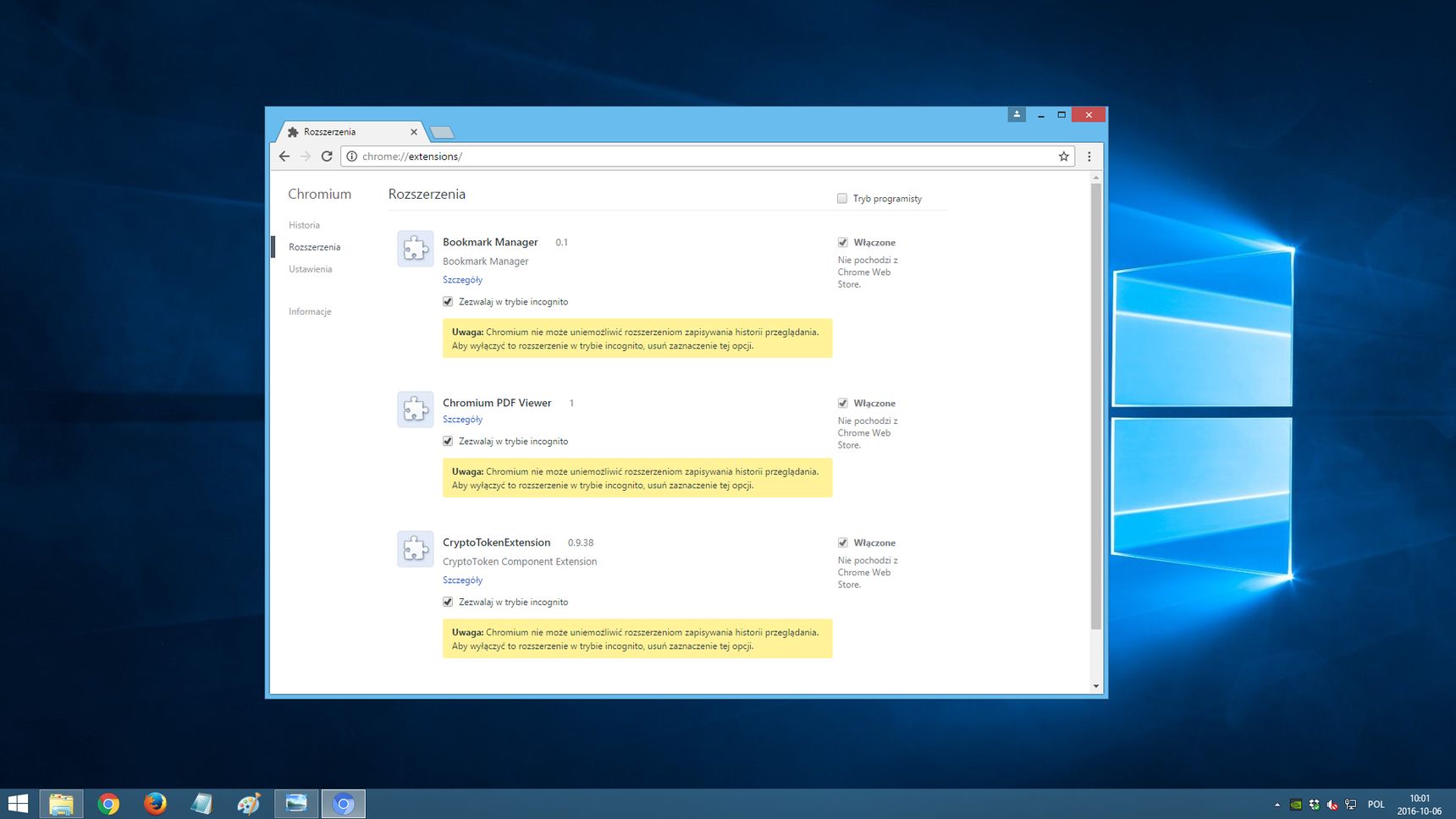
Task: Click CryptoToken Component Extension description
Action: click(x=520, y=562)
